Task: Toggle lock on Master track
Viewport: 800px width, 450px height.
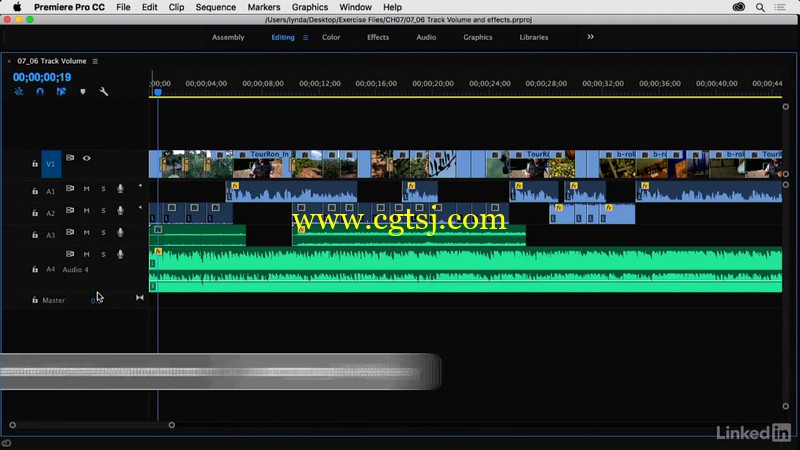Action: pyautogui.click(x=35, y=300)
